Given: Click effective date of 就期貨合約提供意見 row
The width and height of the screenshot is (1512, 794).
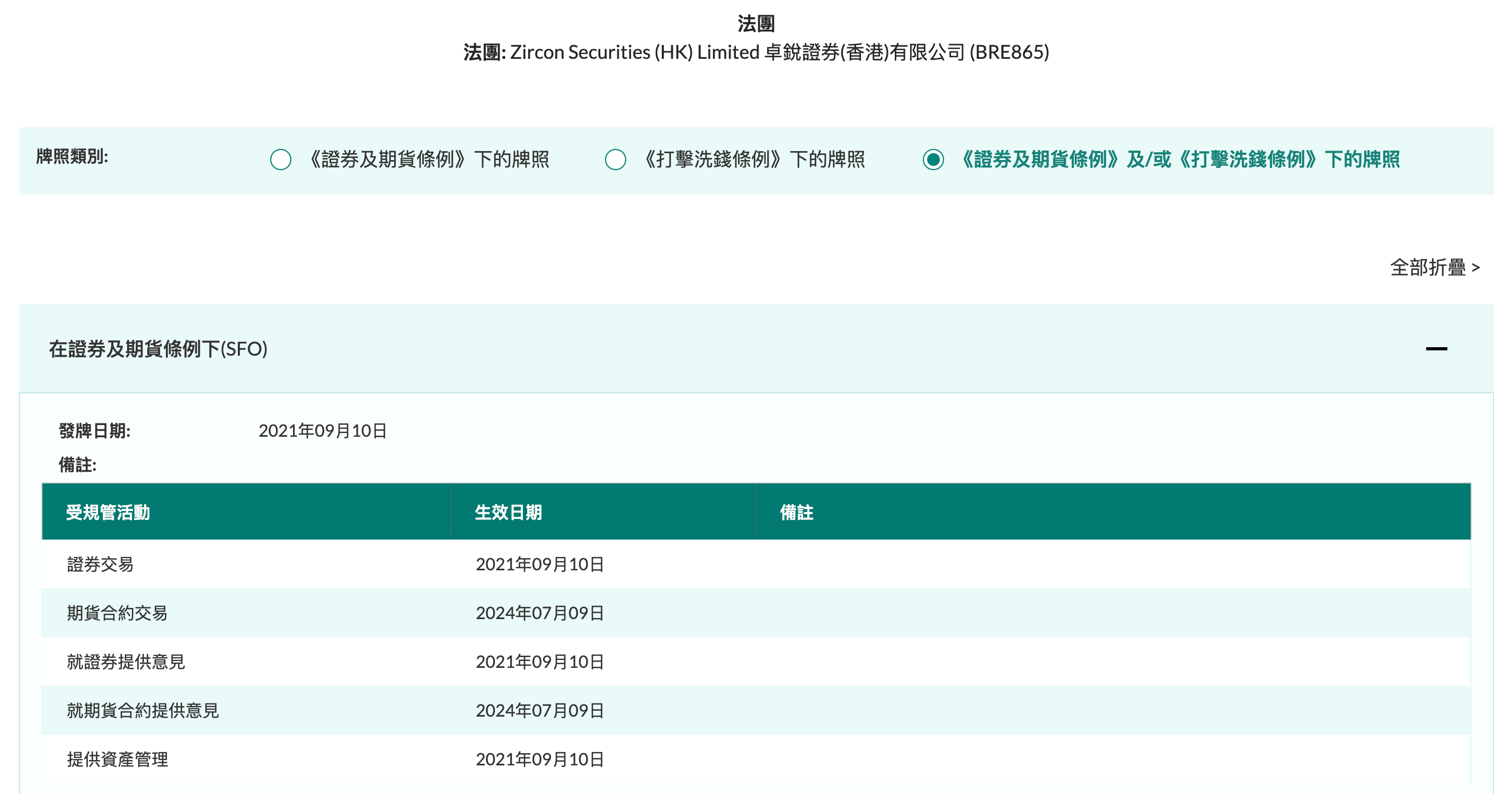Looking at the screenshot, I should coord(539,711).
